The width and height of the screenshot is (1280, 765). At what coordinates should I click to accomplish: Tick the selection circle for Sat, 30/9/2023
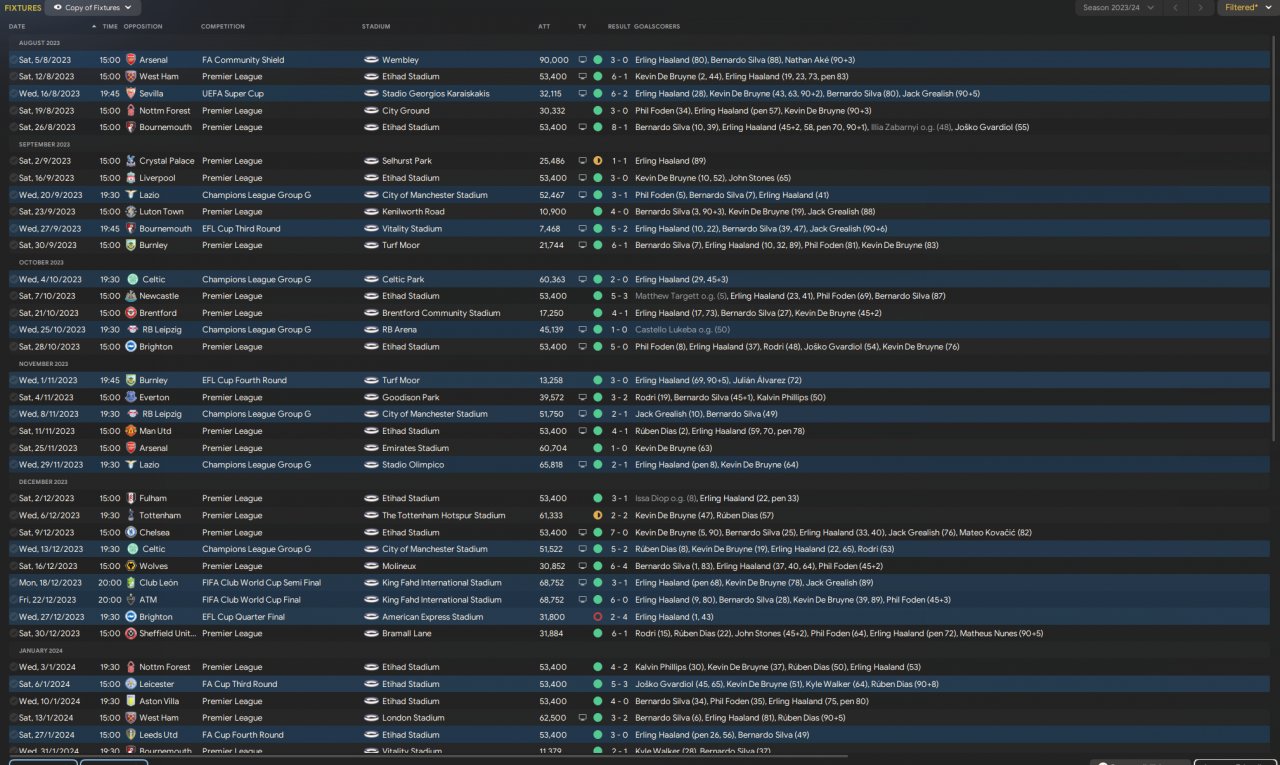point(13,245)
